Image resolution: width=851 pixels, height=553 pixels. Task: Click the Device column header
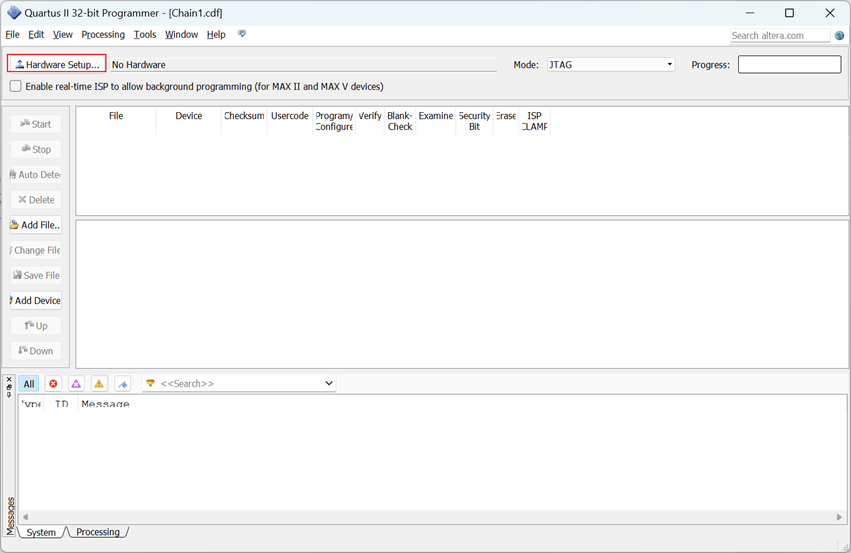coord(188,120)
